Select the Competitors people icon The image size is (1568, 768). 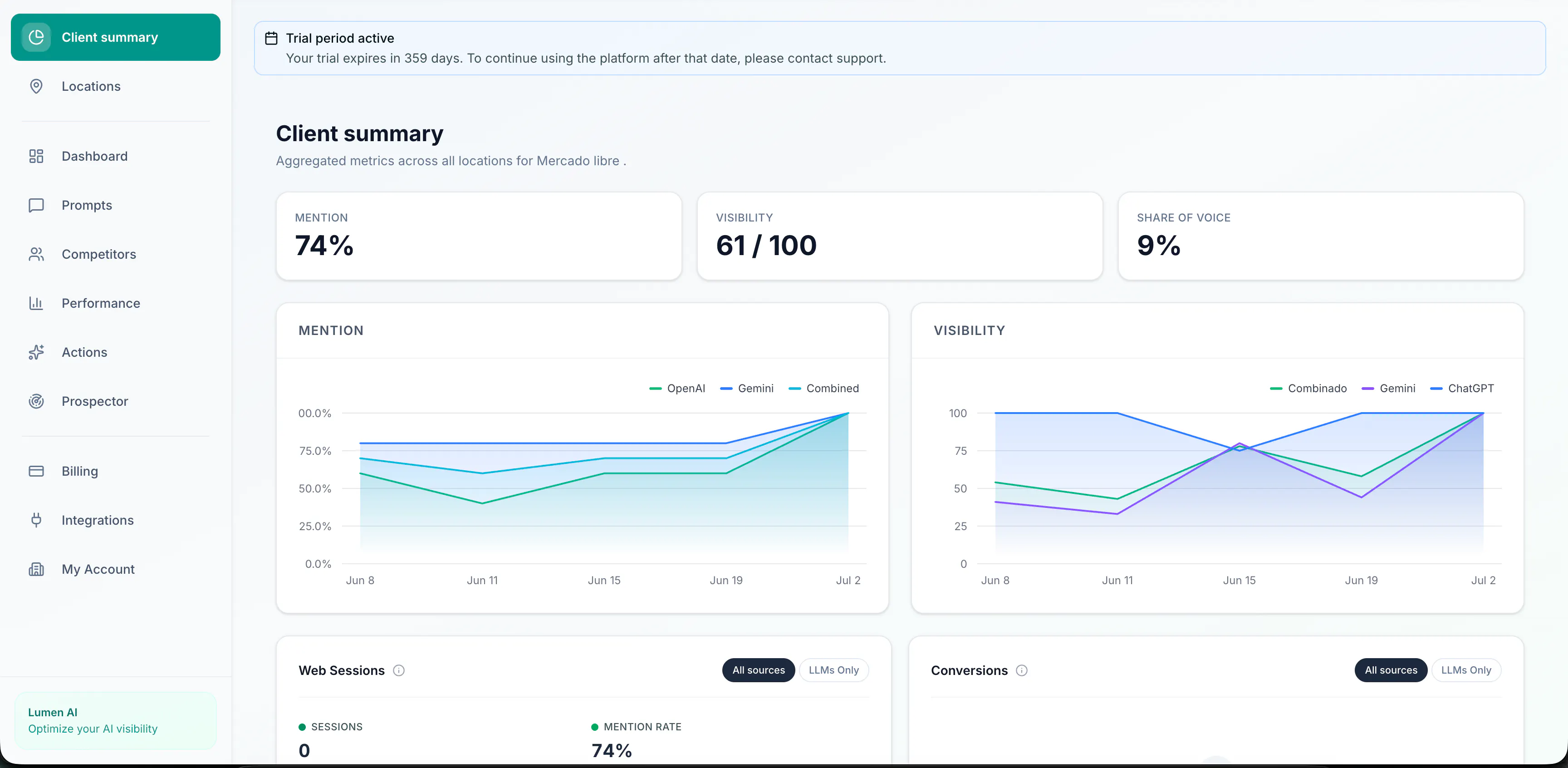point(36,255)
